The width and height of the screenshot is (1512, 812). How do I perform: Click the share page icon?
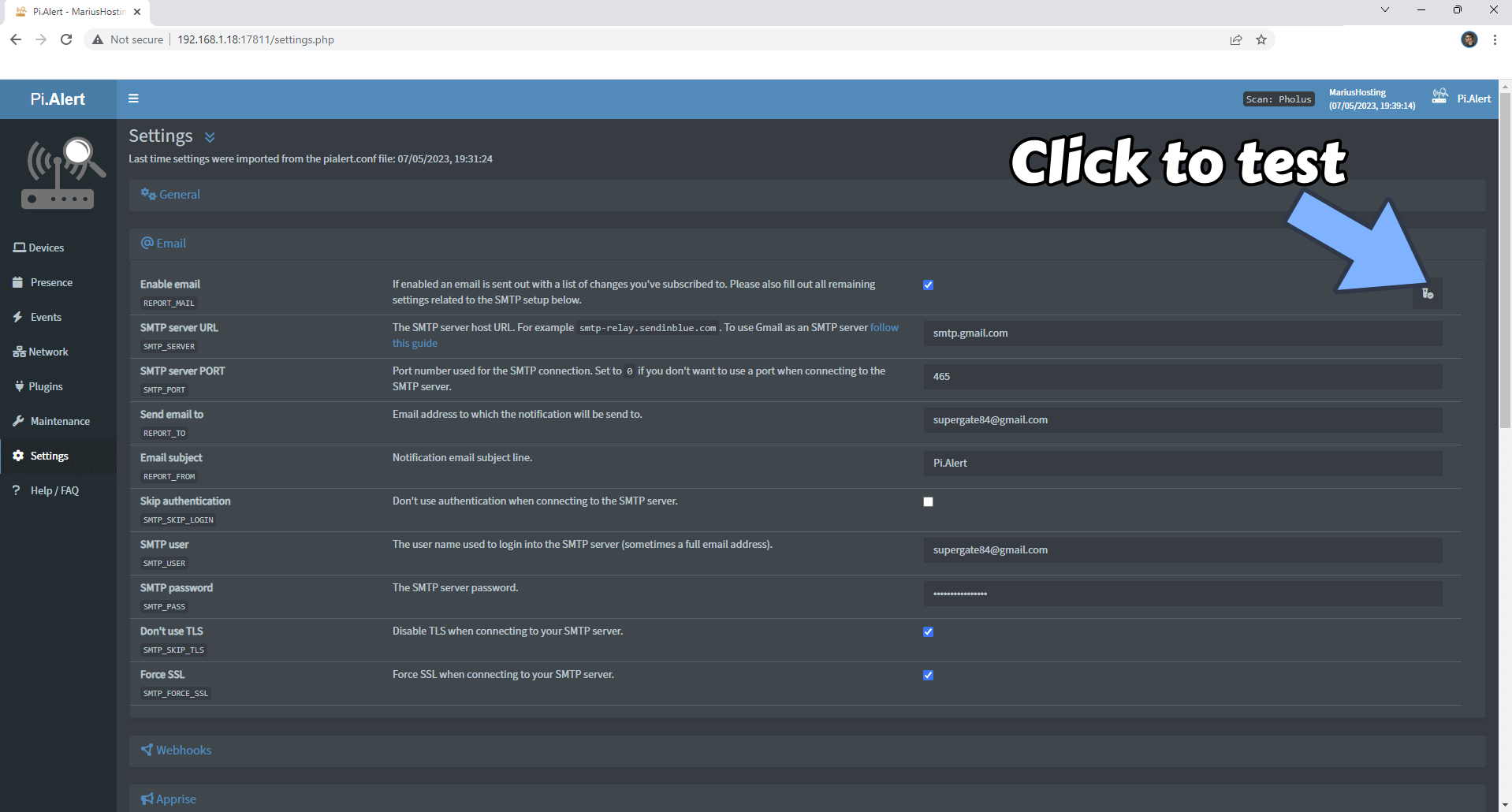[1236, 39]
